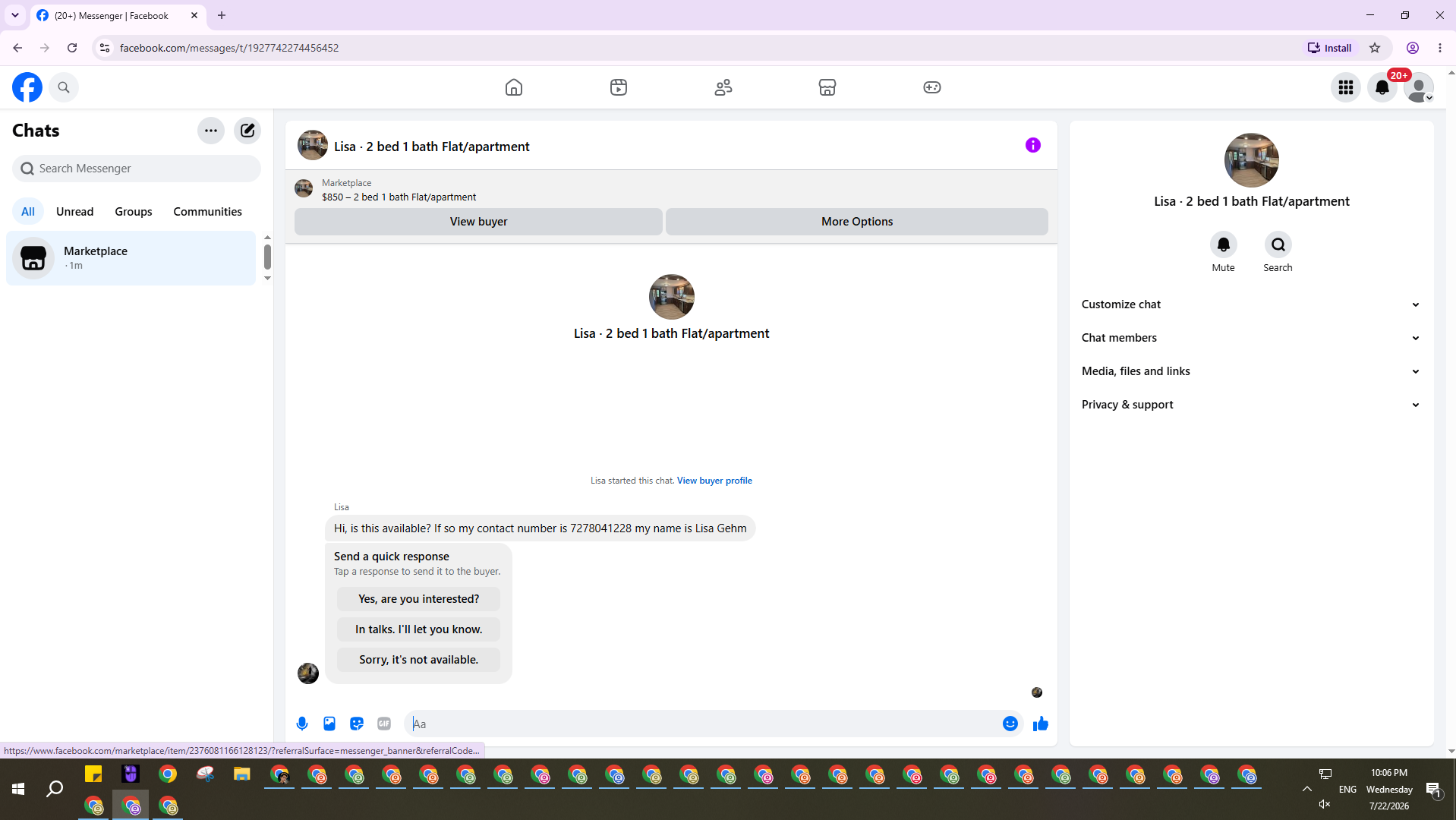Bookmark this page with the star icon
The height and width of the screenshot is (820, 1456).
point(1375,48)
